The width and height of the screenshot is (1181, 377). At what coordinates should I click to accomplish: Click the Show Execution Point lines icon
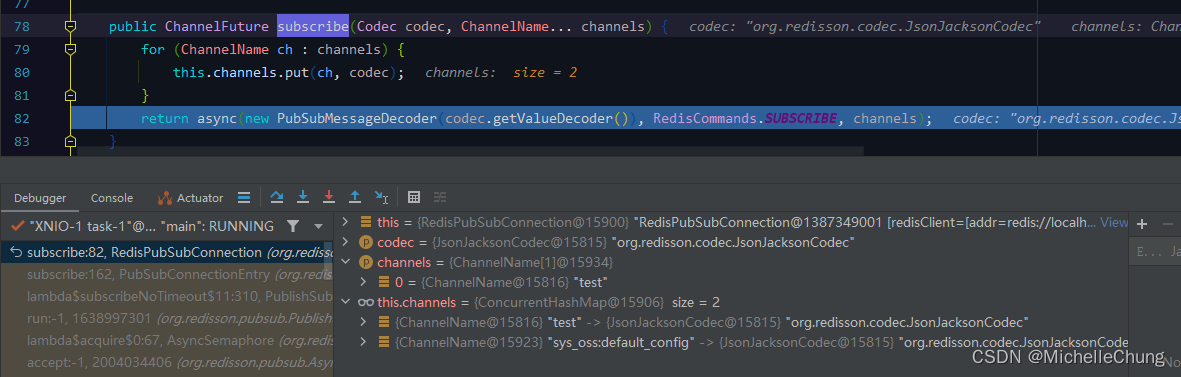tap(244, 197)
